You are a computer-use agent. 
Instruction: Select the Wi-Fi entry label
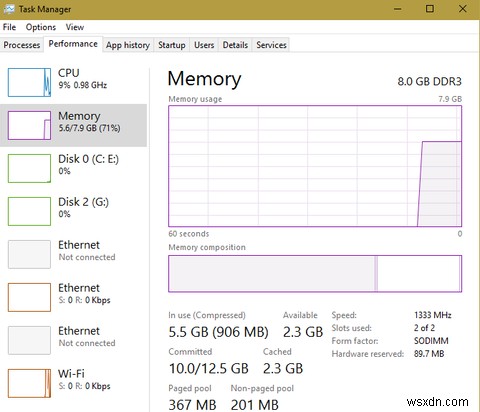[x=71, y=374]
